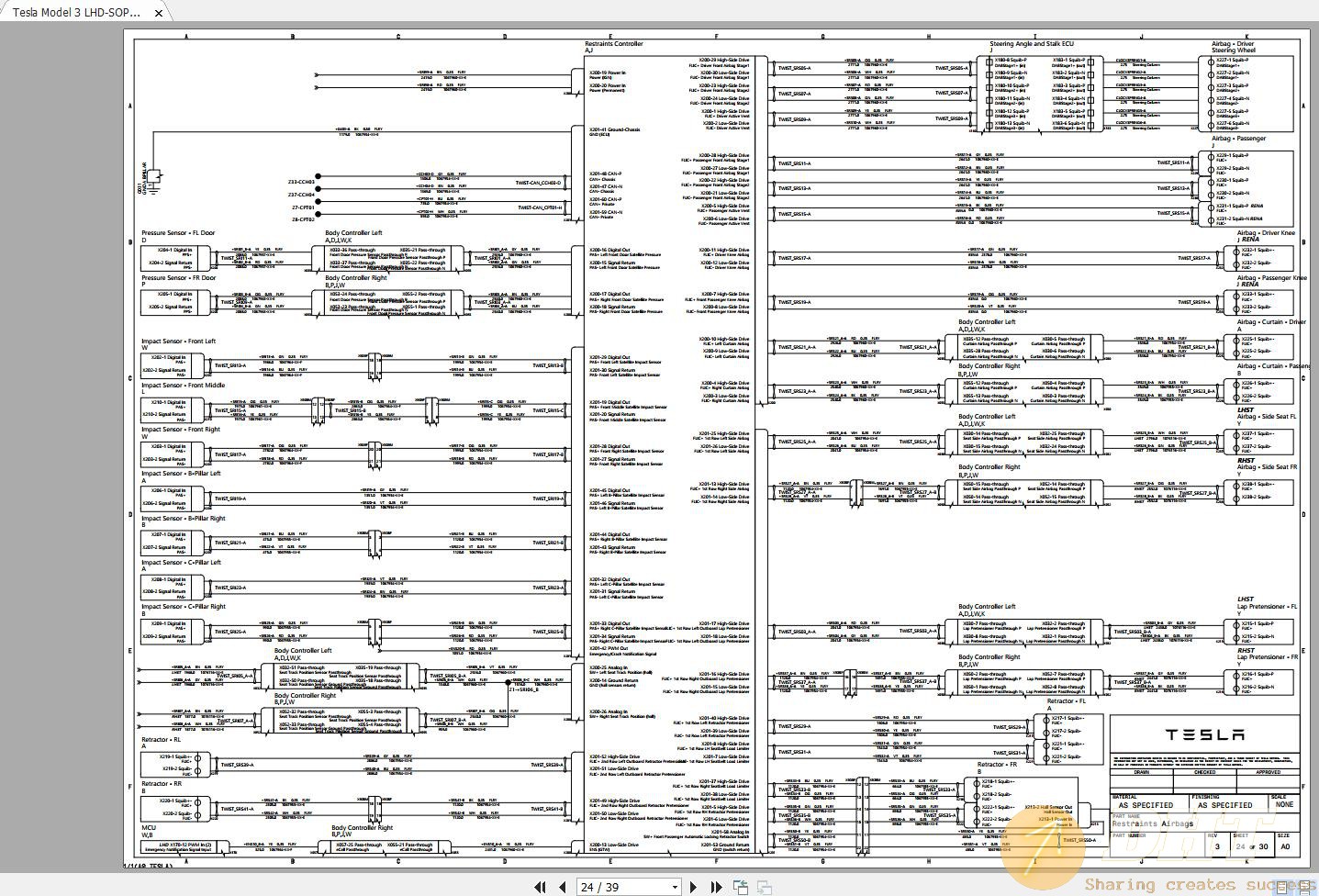Image resolution: width=1319 pixels, height=896 pixels.
Task: Click the Impact Sensor - B-Pillar Right label
Action: click(183, 518)
